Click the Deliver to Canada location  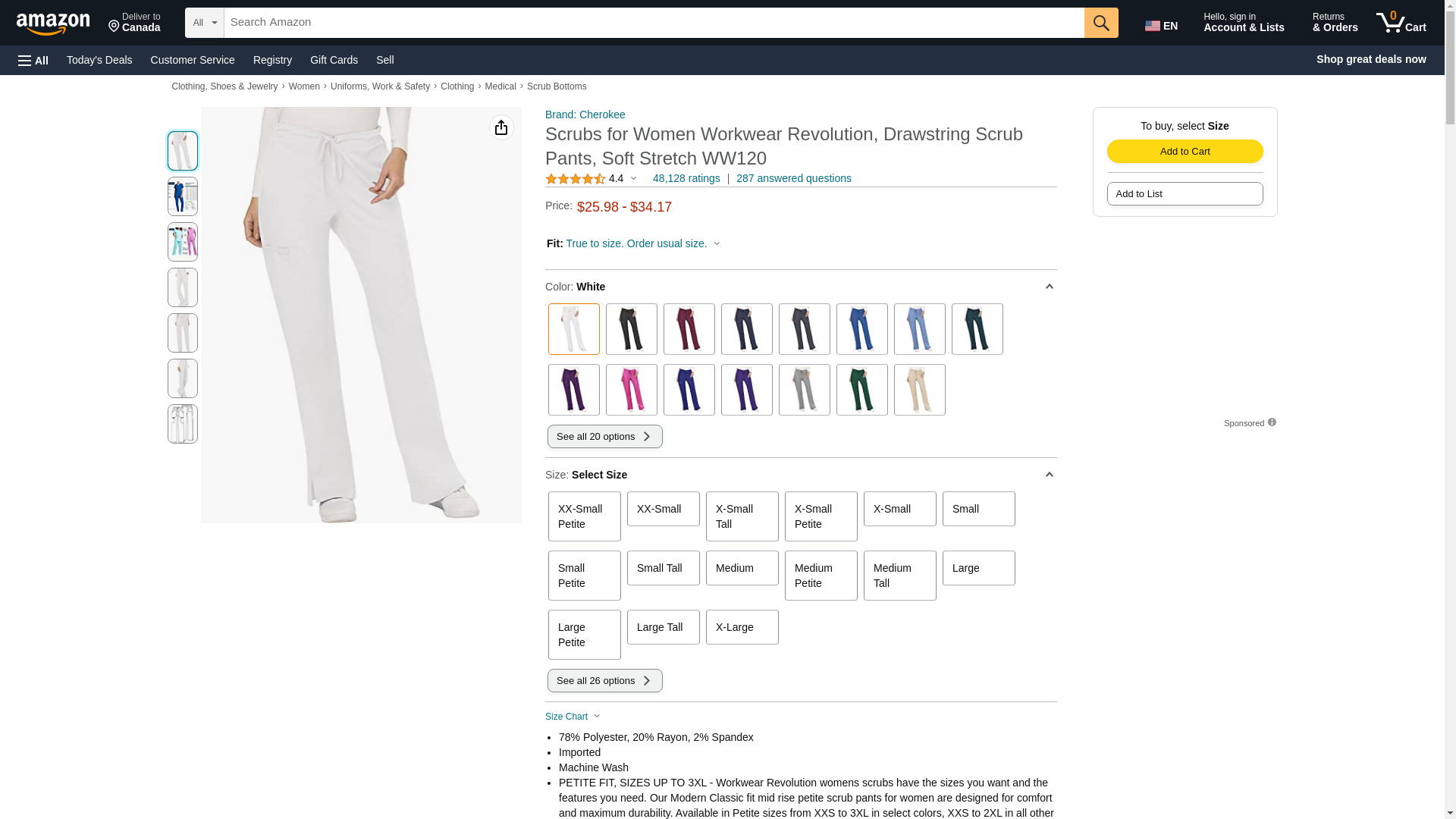(x=134, y=23)
